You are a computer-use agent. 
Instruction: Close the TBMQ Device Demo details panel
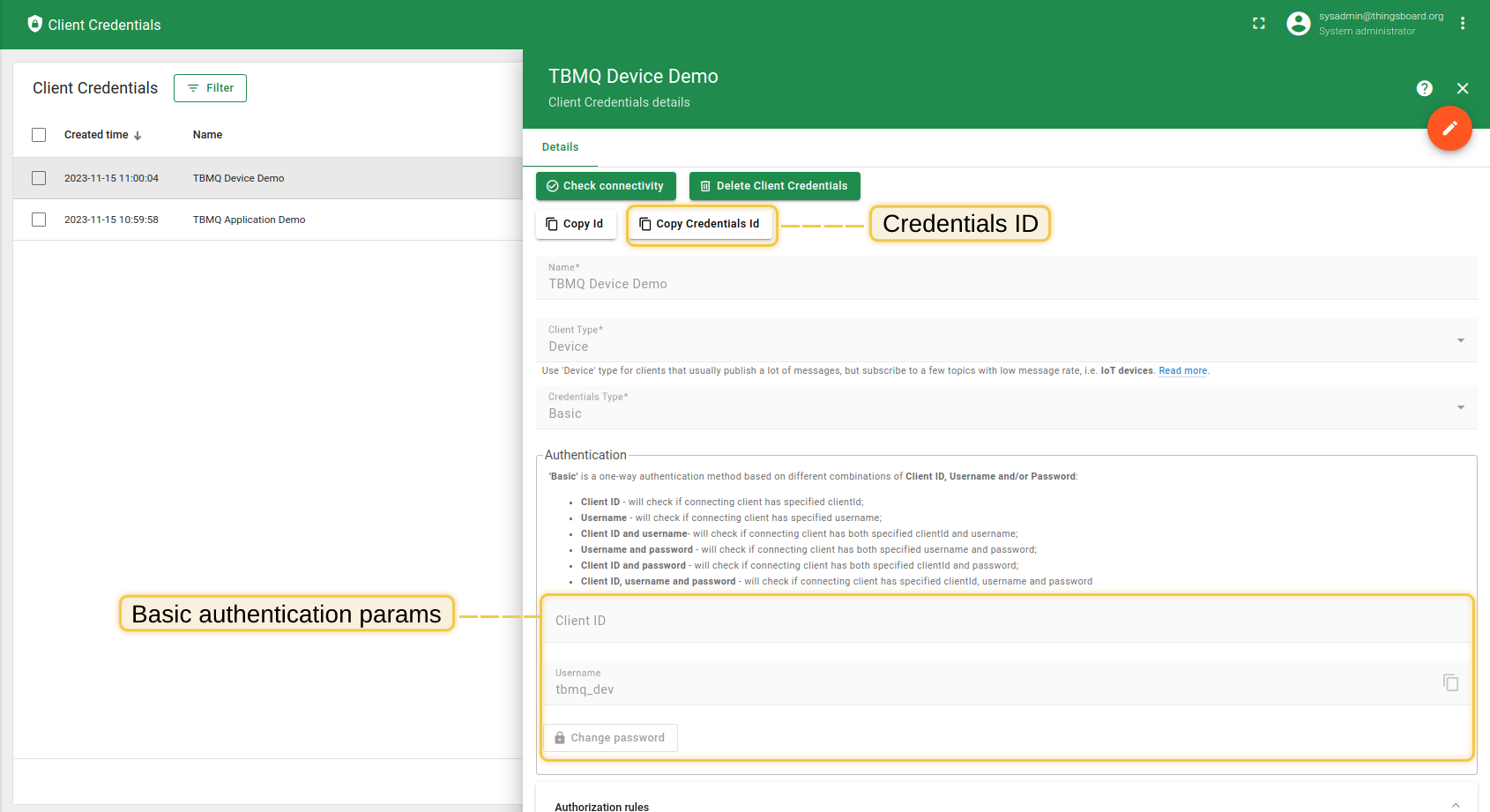tap(1463, 88)
